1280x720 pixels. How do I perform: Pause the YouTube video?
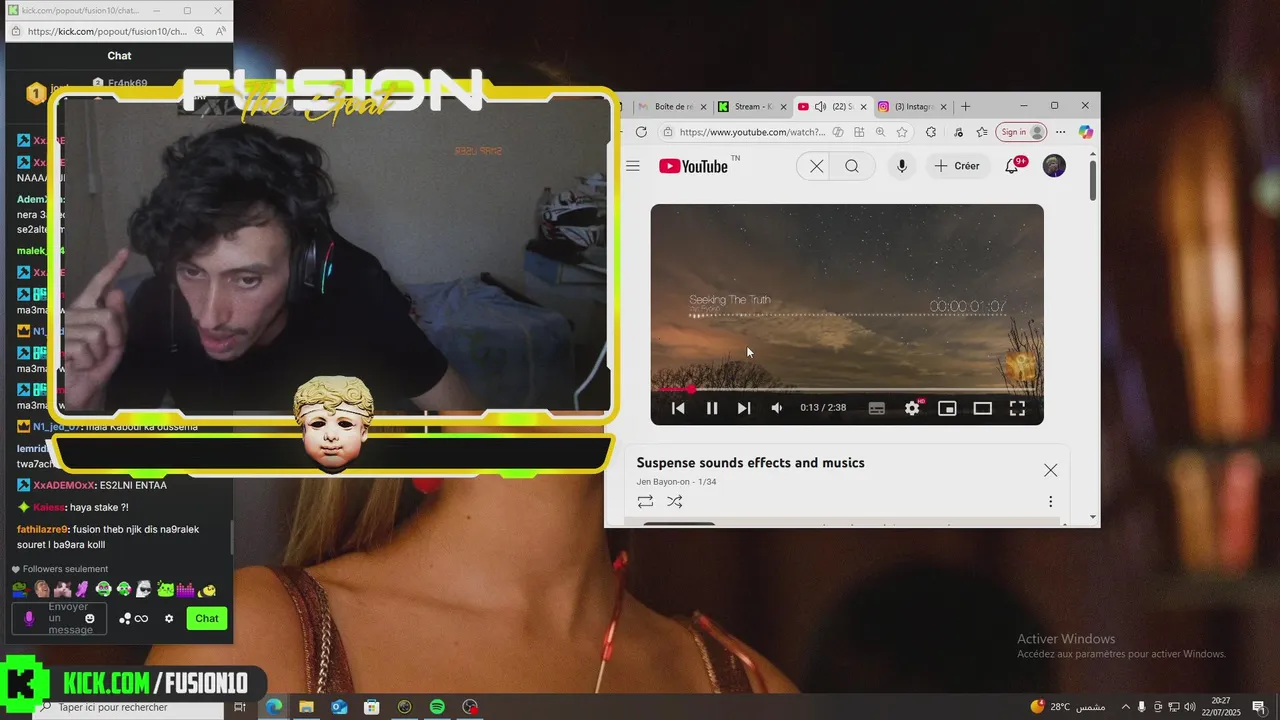(x=712, y=408)
